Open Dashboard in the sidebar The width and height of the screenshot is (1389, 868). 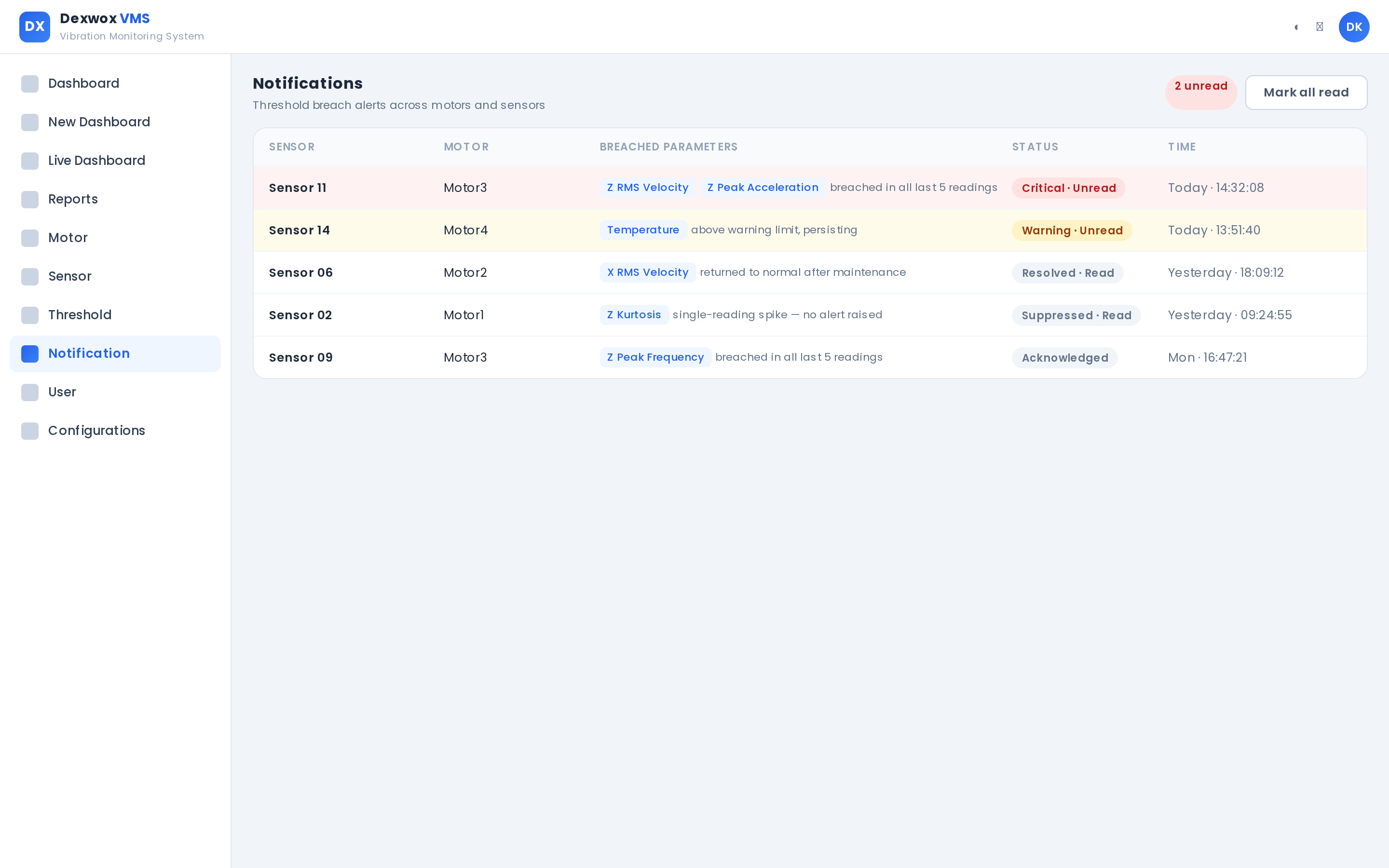(x=115, y=84)
